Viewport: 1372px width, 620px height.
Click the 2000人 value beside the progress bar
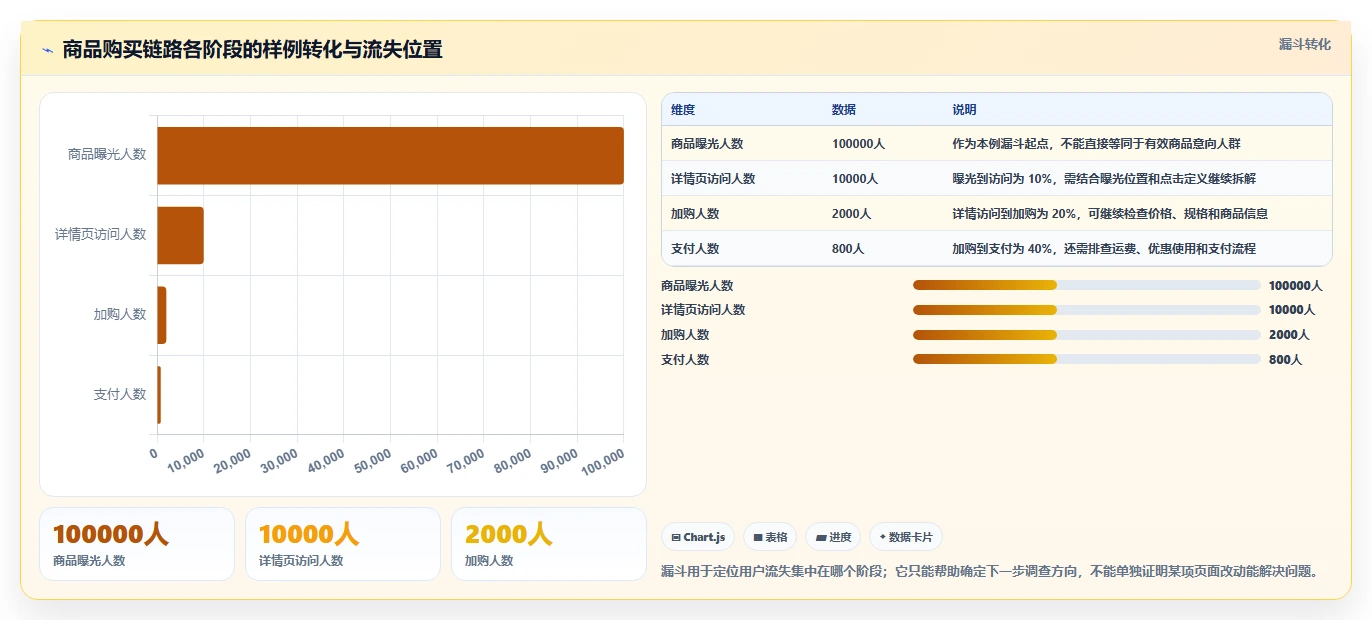tap(1289, 335)
